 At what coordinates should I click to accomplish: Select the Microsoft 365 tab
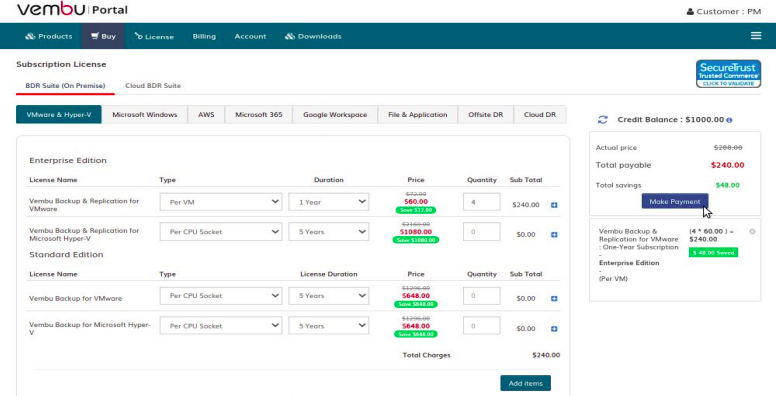pyautogui.click(x=259, y=114)
